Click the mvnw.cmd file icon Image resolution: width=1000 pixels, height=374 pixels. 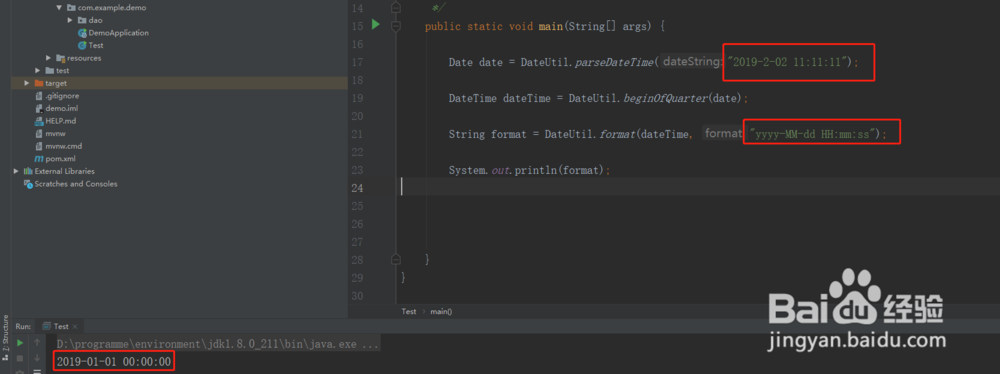pyautogui.click(x=39, y=146)
